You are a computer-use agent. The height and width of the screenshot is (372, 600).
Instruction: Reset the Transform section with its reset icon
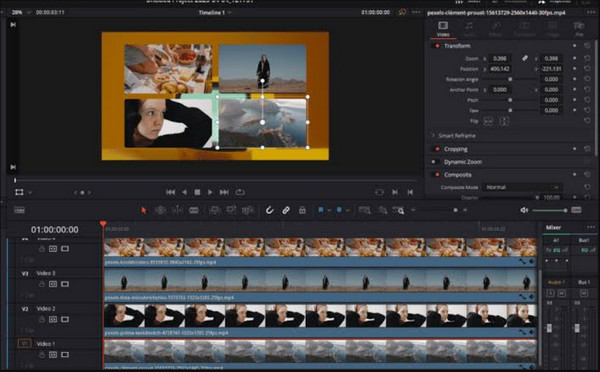click(x=587, y=46)
